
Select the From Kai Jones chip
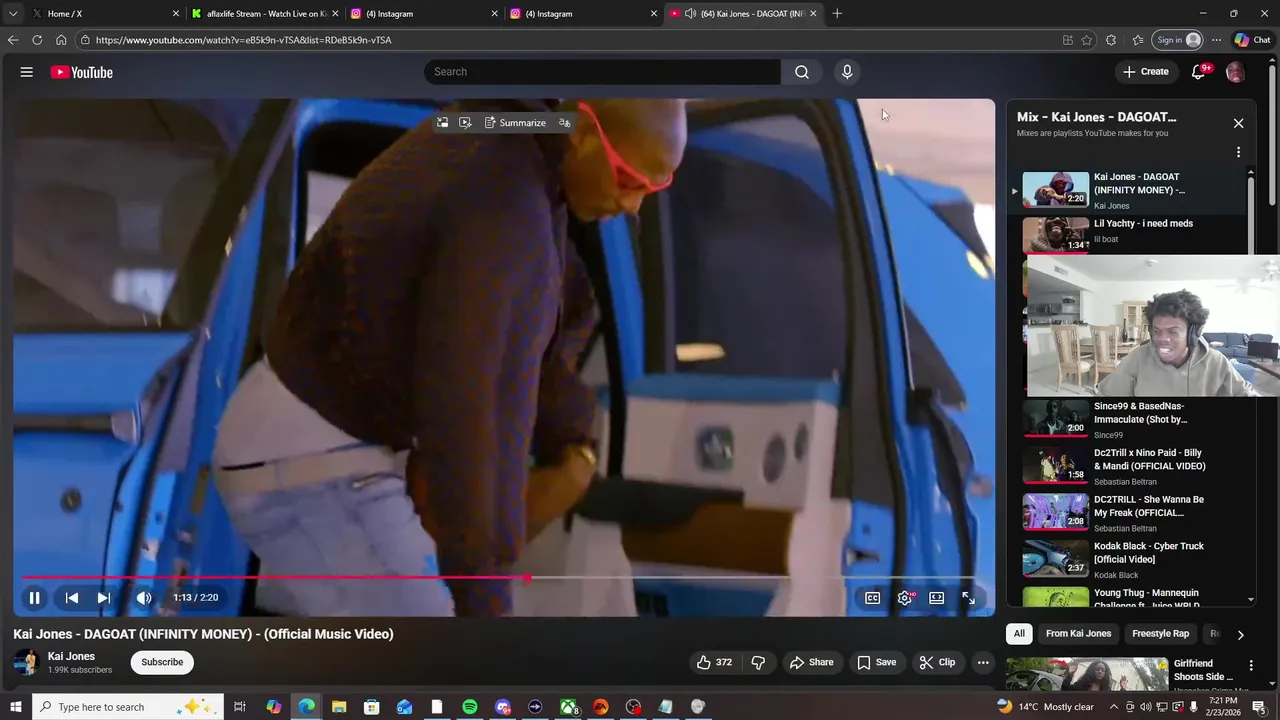coord(1078,633)
